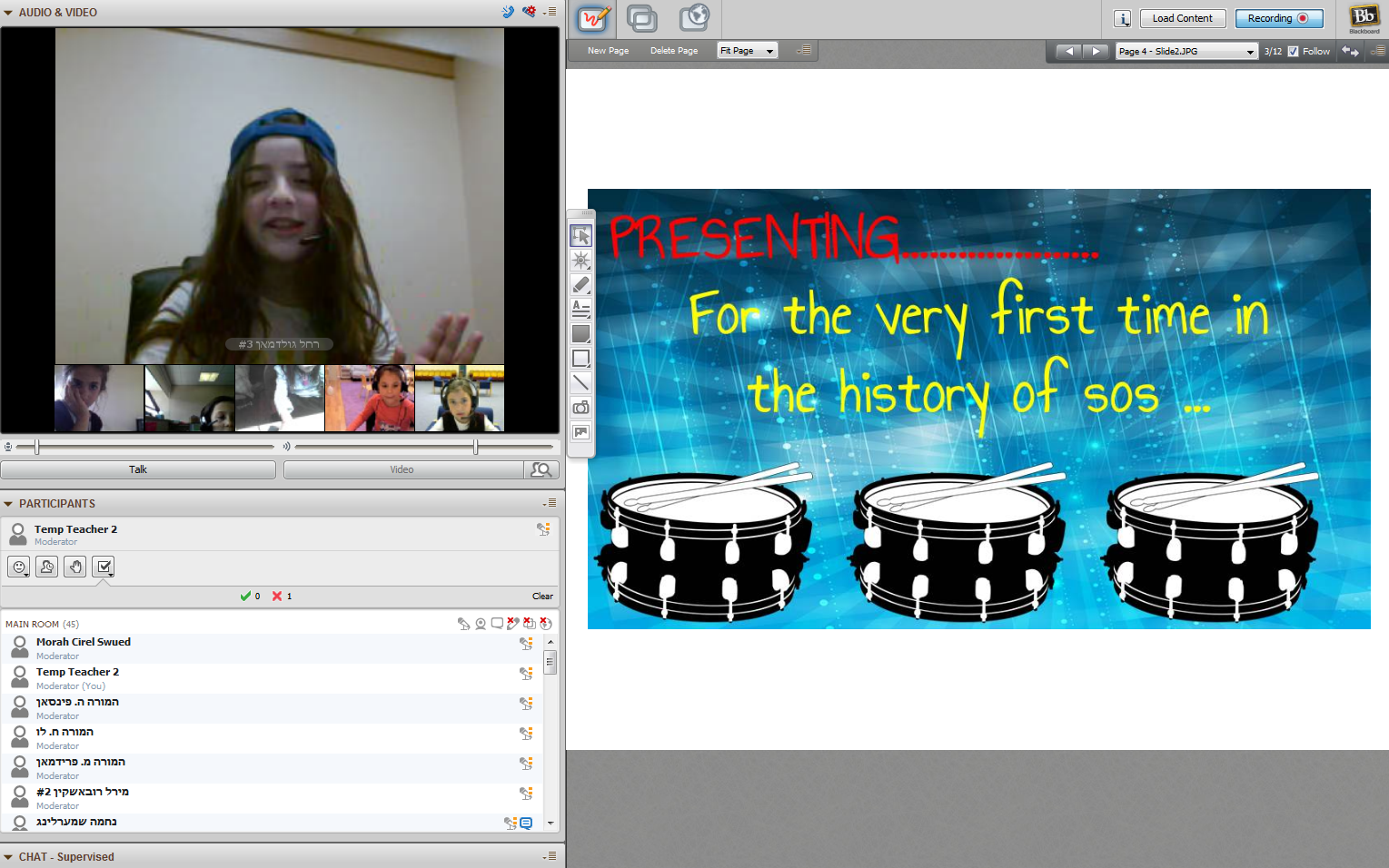
Task: Select the empty rectangle tool
Action: pyautogui.click(x=581, y=359)
